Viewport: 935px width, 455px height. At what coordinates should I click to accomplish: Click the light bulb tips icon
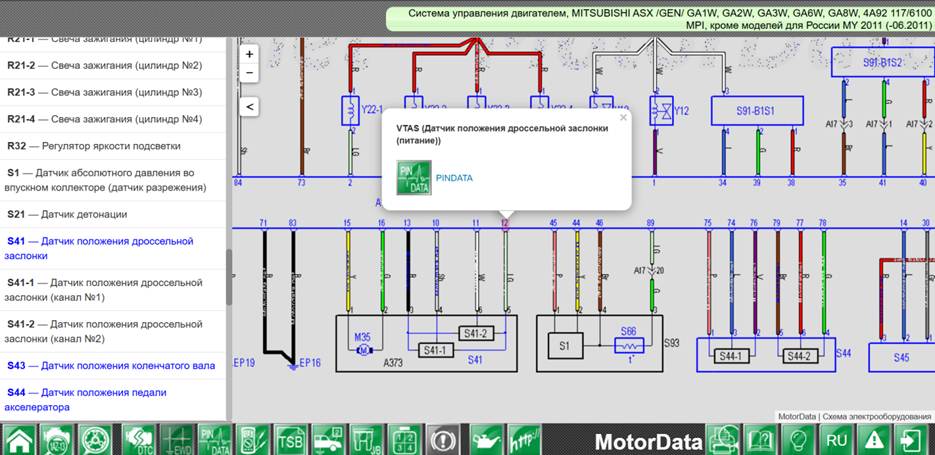pos(798,441)
